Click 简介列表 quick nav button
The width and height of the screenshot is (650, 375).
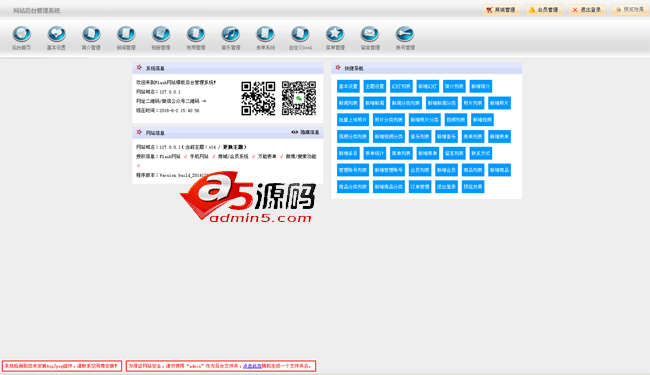pyautogui.click(x=454, y=87)
